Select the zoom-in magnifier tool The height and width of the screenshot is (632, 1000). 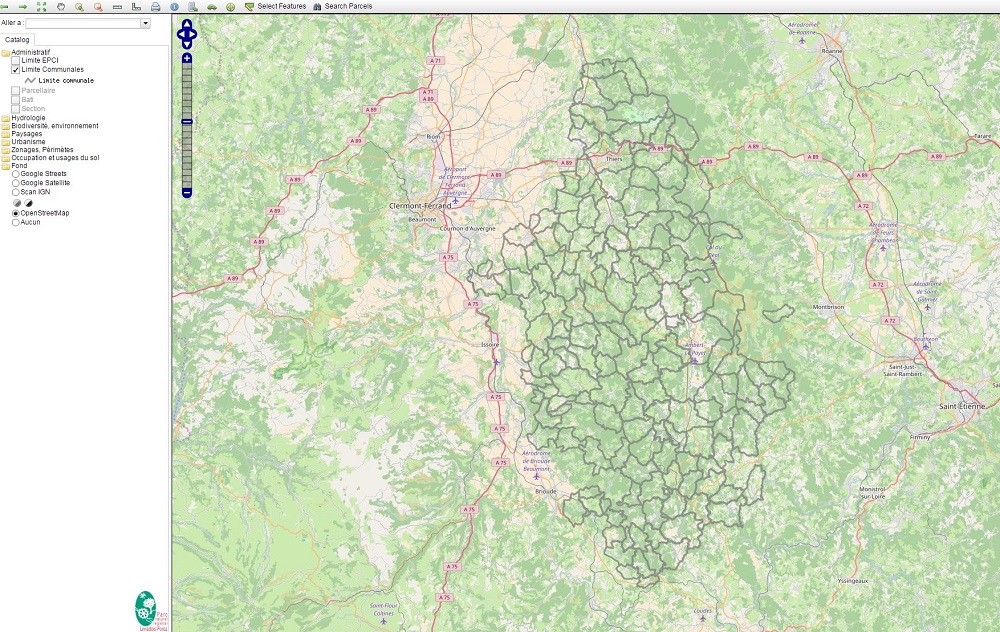80,6
